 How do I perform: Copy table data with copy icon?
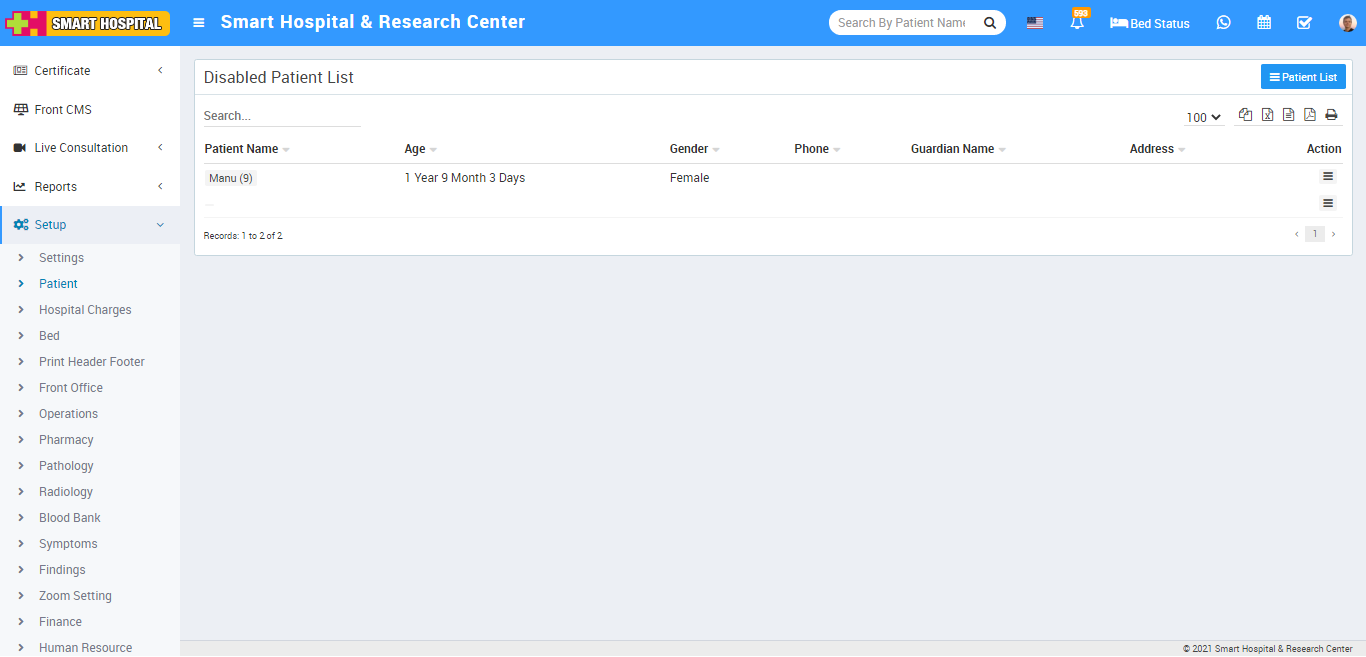point(1245,115)
